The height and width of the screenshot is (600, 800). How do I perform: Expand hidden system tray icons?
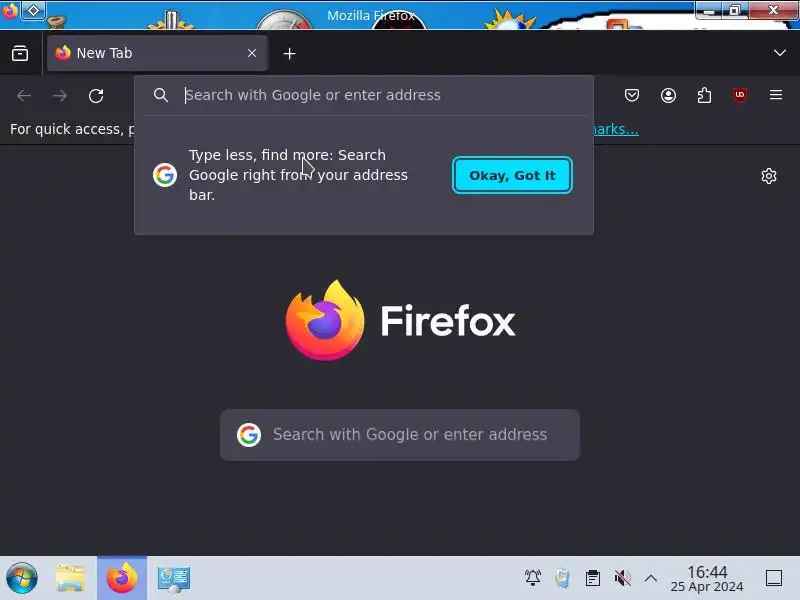pos(651,578)
